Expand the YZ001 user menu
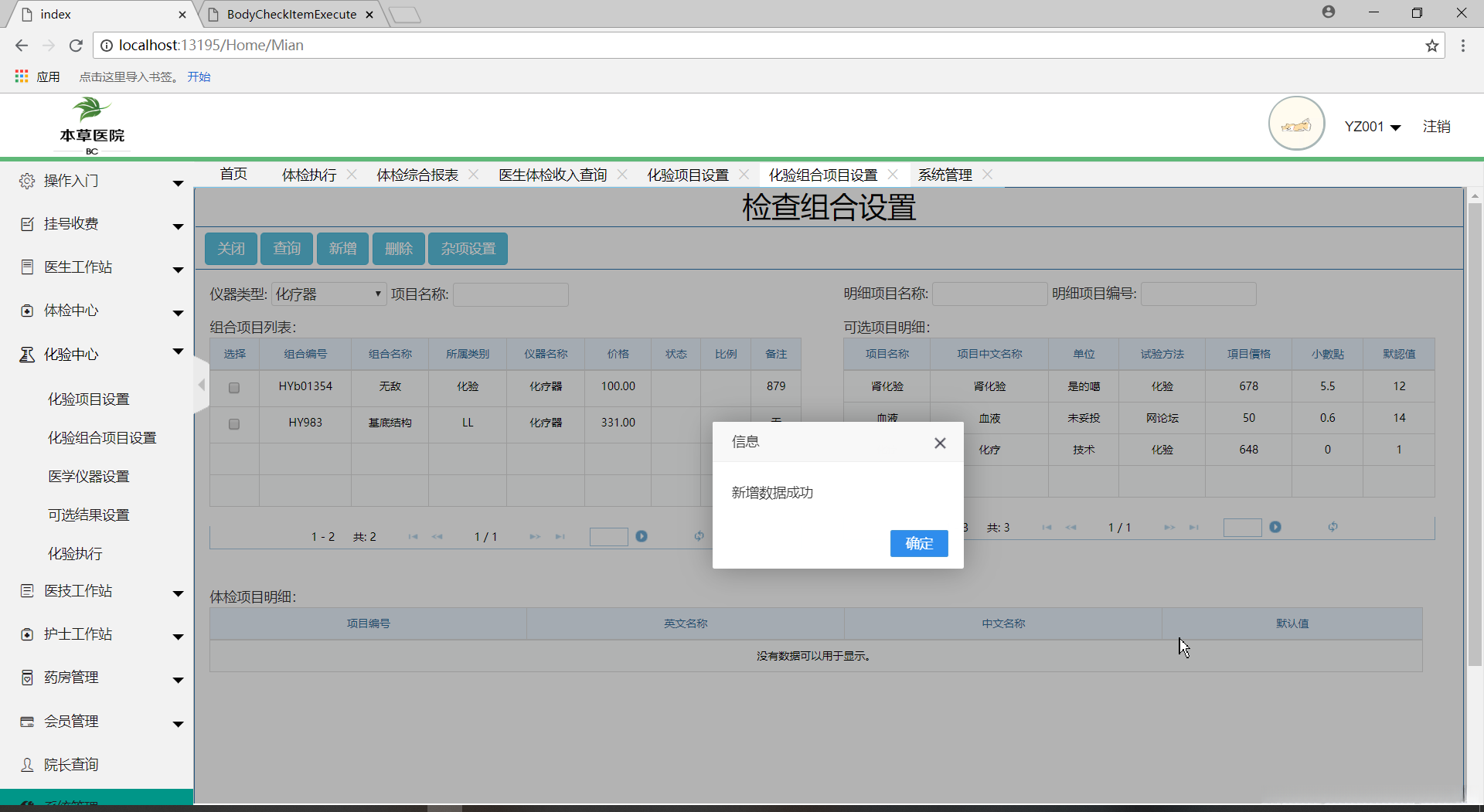Viewport: 1484px width, 812px height. pyautogui.click(x=1373, y=127)
